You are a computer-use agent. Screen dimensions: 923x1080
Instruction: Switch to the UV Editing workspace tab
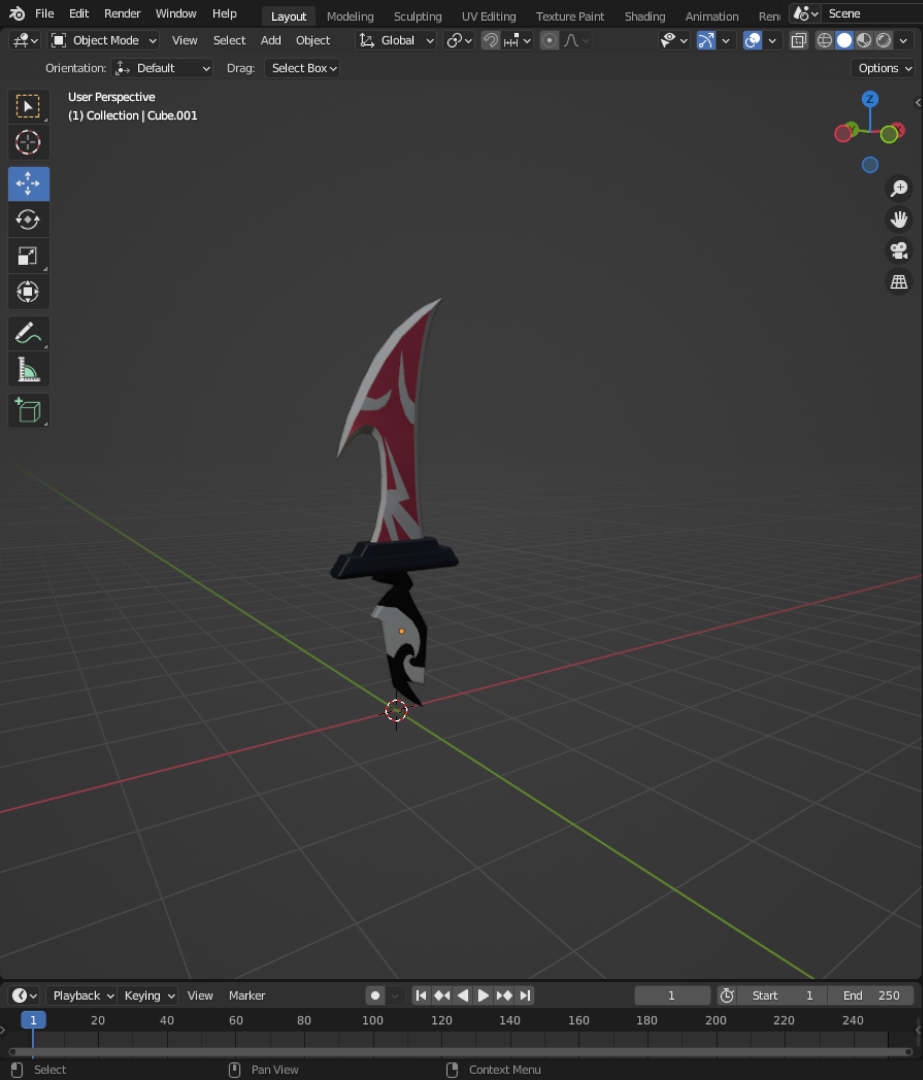point(488,16)
